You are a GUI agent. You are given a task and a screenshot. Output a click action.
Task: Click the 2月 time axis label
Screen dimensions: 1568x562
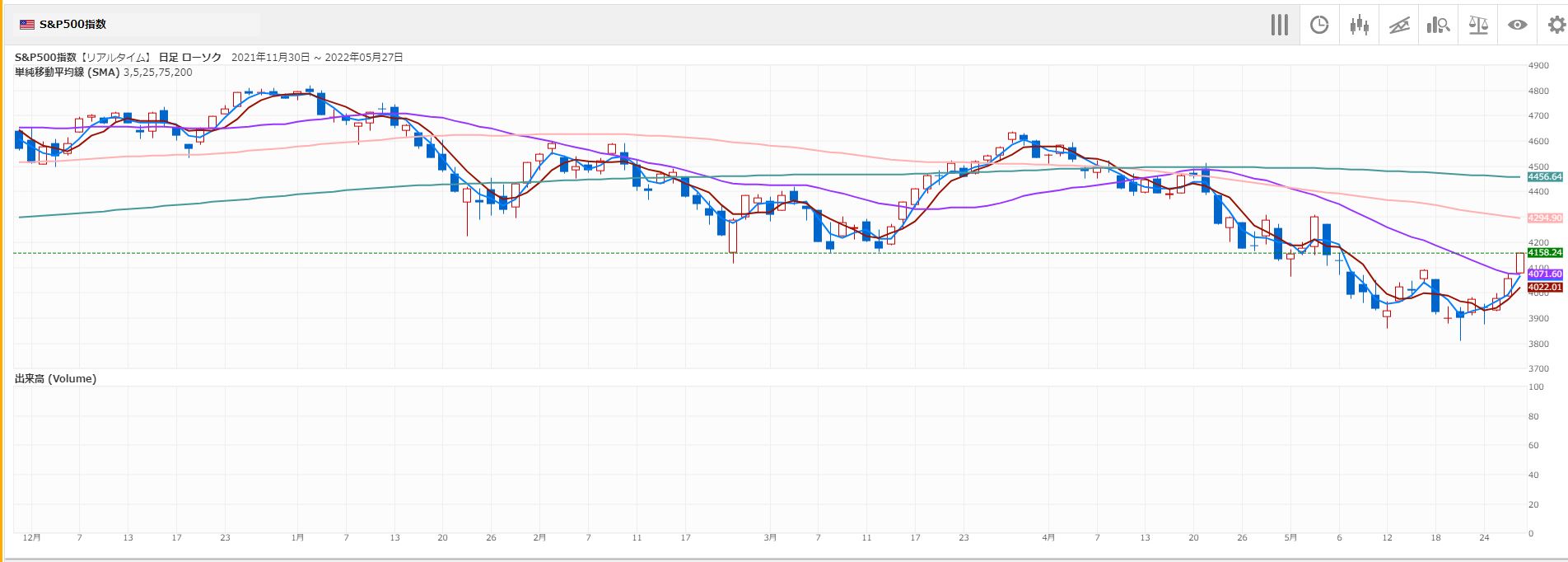(539, 537)
